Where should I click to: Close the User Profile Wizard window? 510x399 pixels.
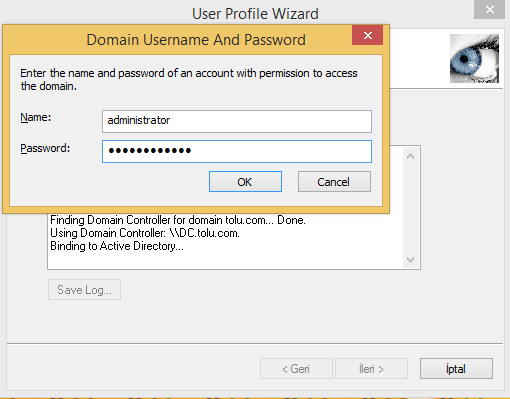489,10
